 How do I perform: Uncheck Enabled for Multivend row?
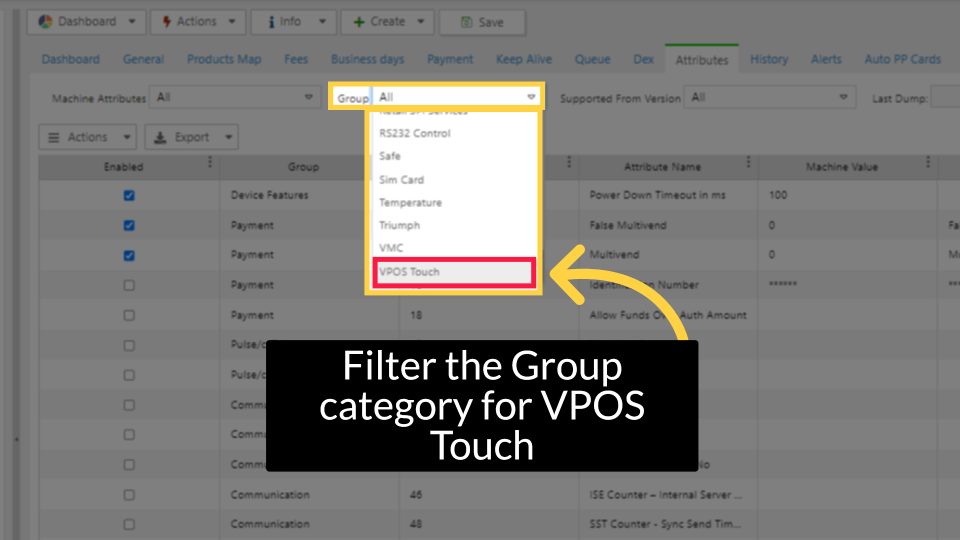(129, 255)
